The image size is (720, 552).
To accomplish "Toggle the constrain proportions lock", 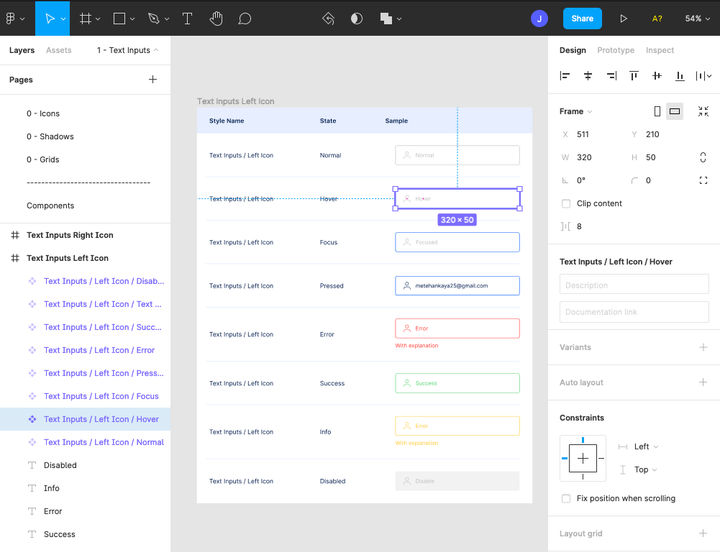I will (x=703, y=157).
